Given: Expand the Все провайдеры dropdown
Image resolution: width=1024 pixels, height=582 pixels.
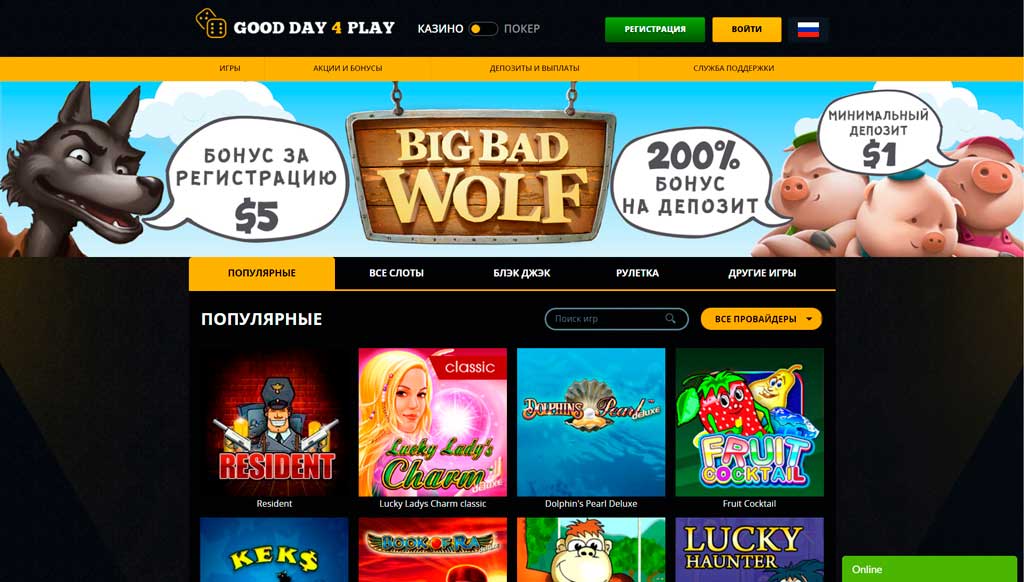Looking at the screenshot, I should (761, 319).
